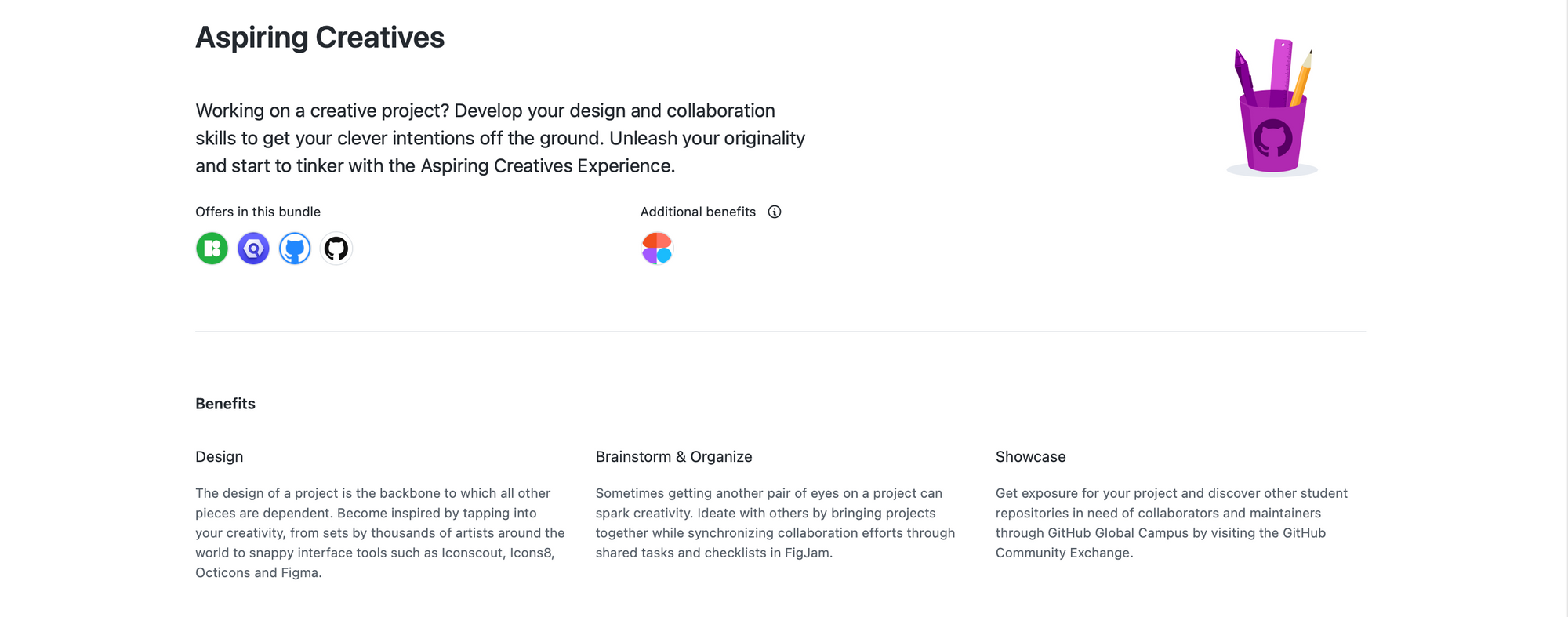This screenshot has width=1568, height=617.
Task: Click the Brainstorm & Organize heading
Action: [673, 457]
